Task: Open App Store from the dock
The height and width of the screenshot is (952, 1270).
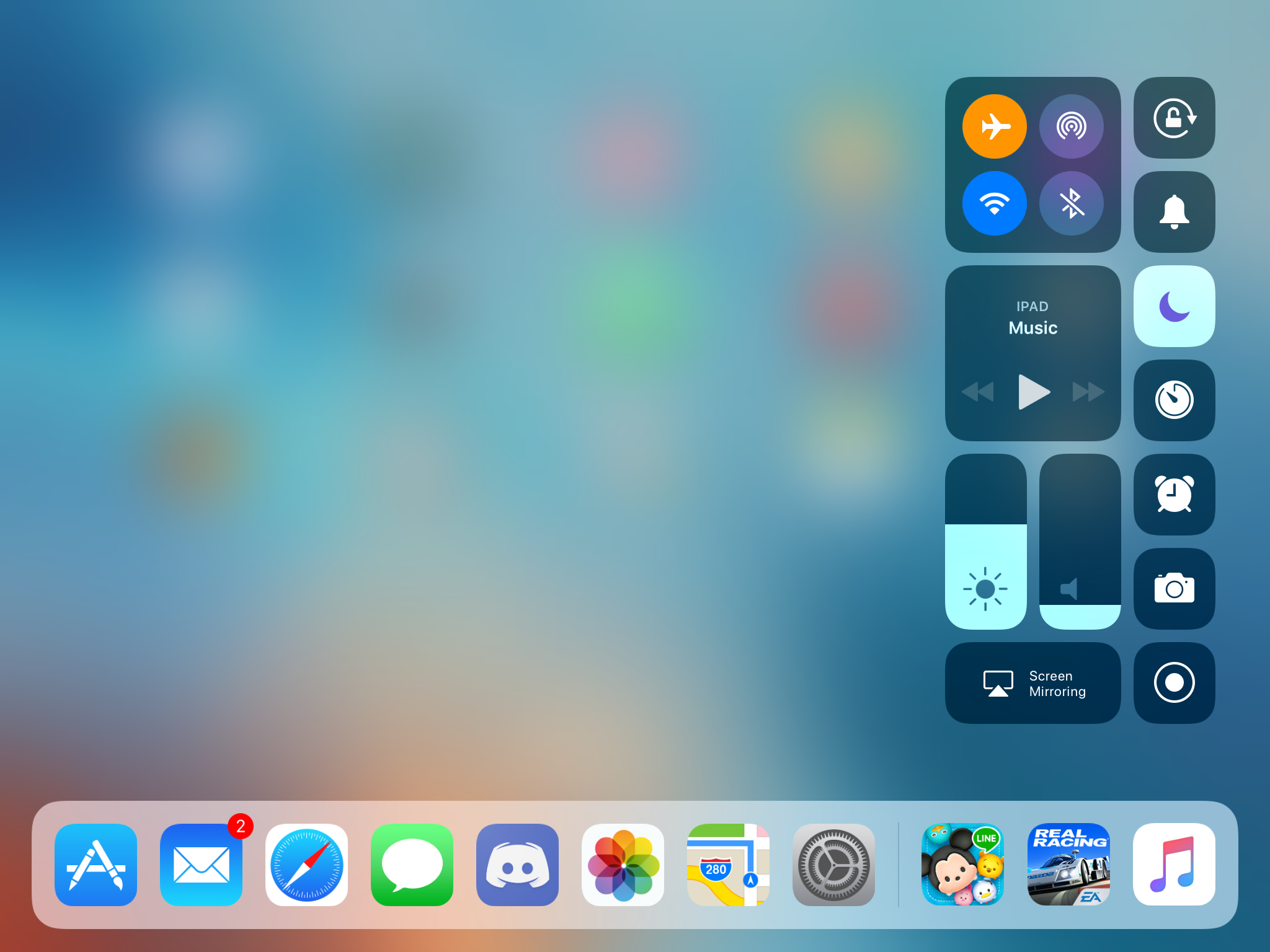Action: tap(95, 865)
